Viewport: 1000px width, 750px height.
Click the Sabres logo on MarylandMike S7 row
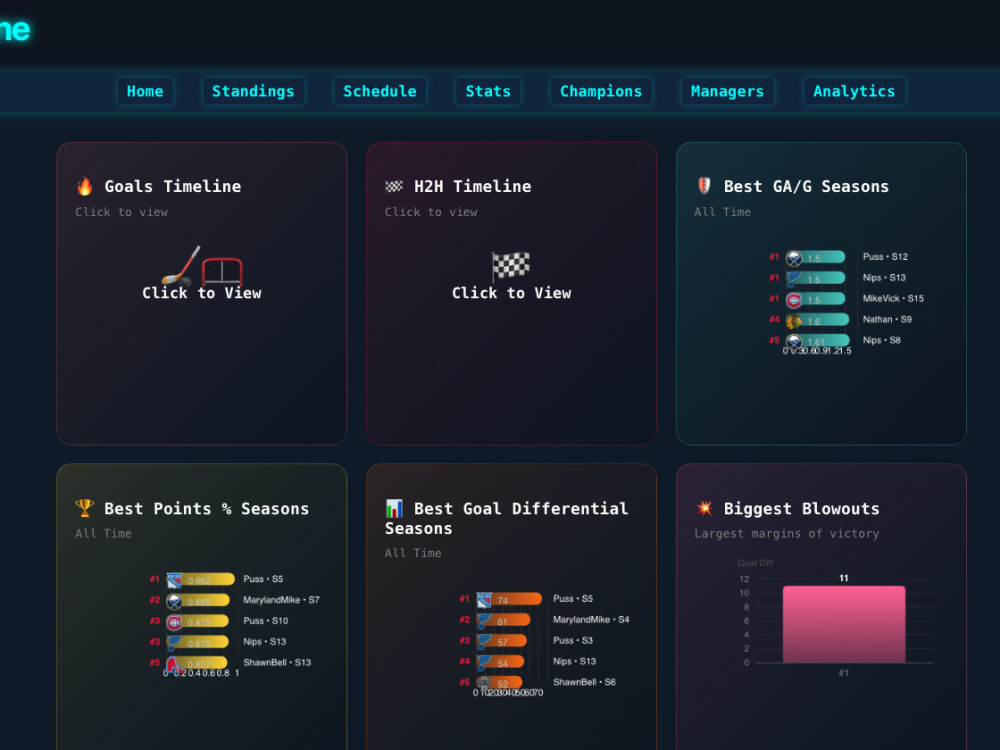click(x=174, y=601)
